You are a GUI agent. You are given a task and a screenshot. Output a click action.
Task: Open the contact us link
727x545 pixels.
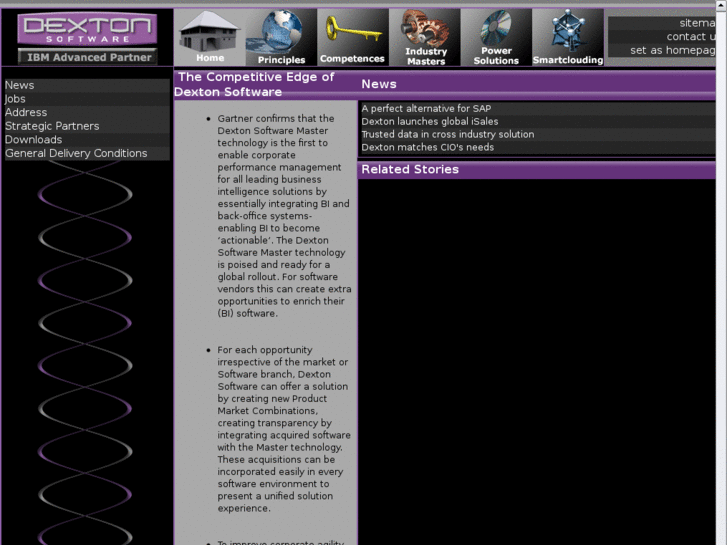coord(691,36)
